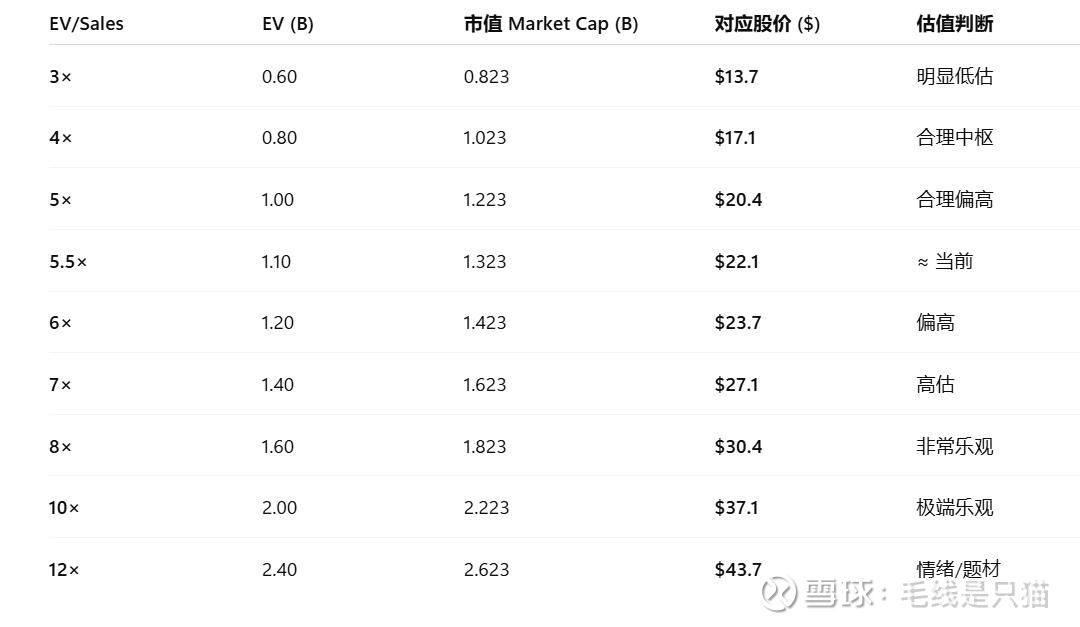Select the 12× EV/Sales row label

point(64,569)
